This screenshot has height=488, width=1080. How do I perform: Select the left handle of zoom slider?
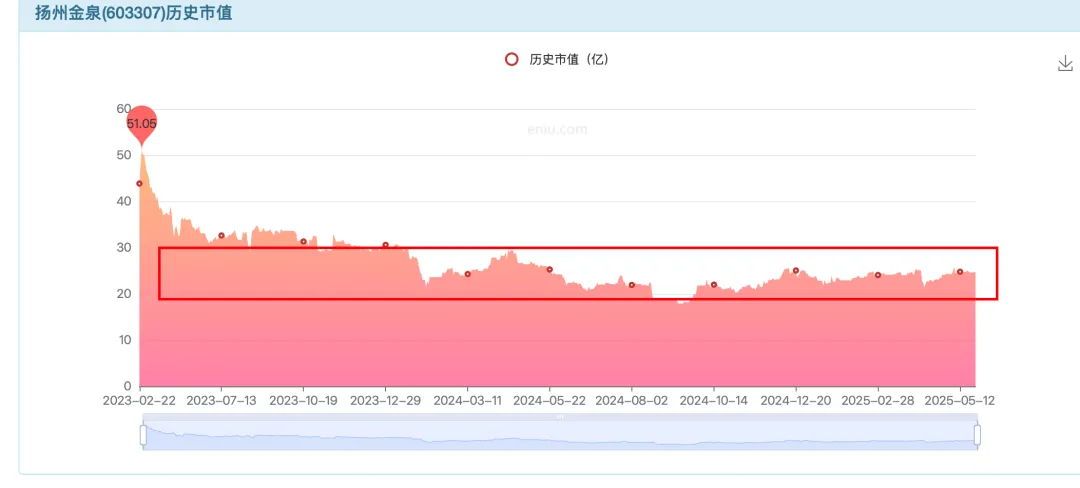pos(143,435)
